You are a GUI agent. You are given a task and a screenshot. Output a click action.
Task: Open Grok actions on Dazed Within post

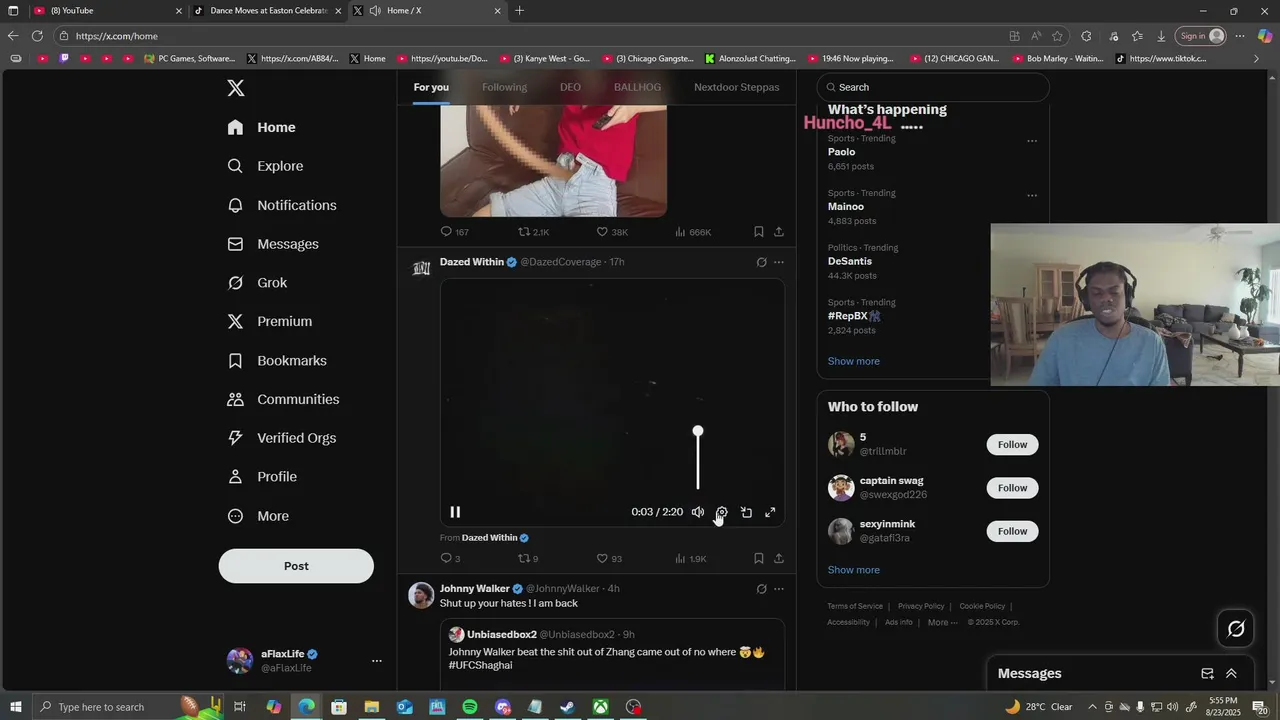pos(761,262)
